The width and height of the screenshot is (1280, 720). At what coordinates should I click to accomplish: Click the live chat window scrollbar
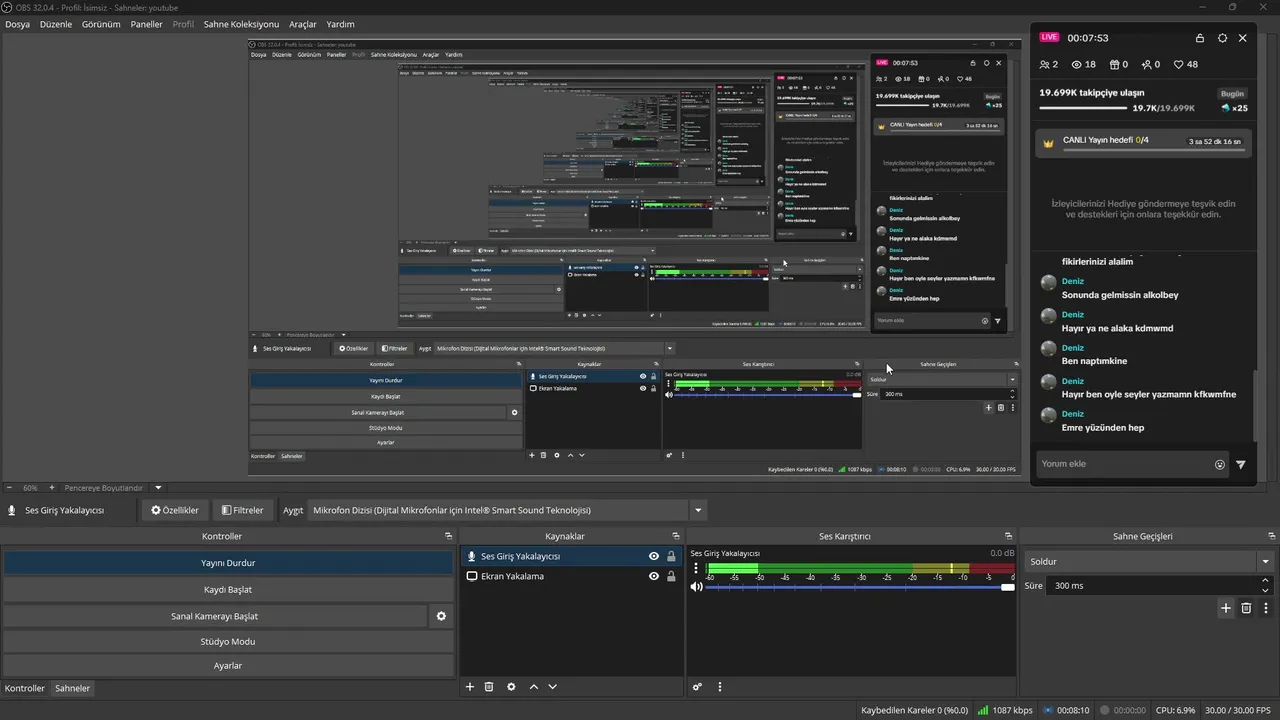1254,405
